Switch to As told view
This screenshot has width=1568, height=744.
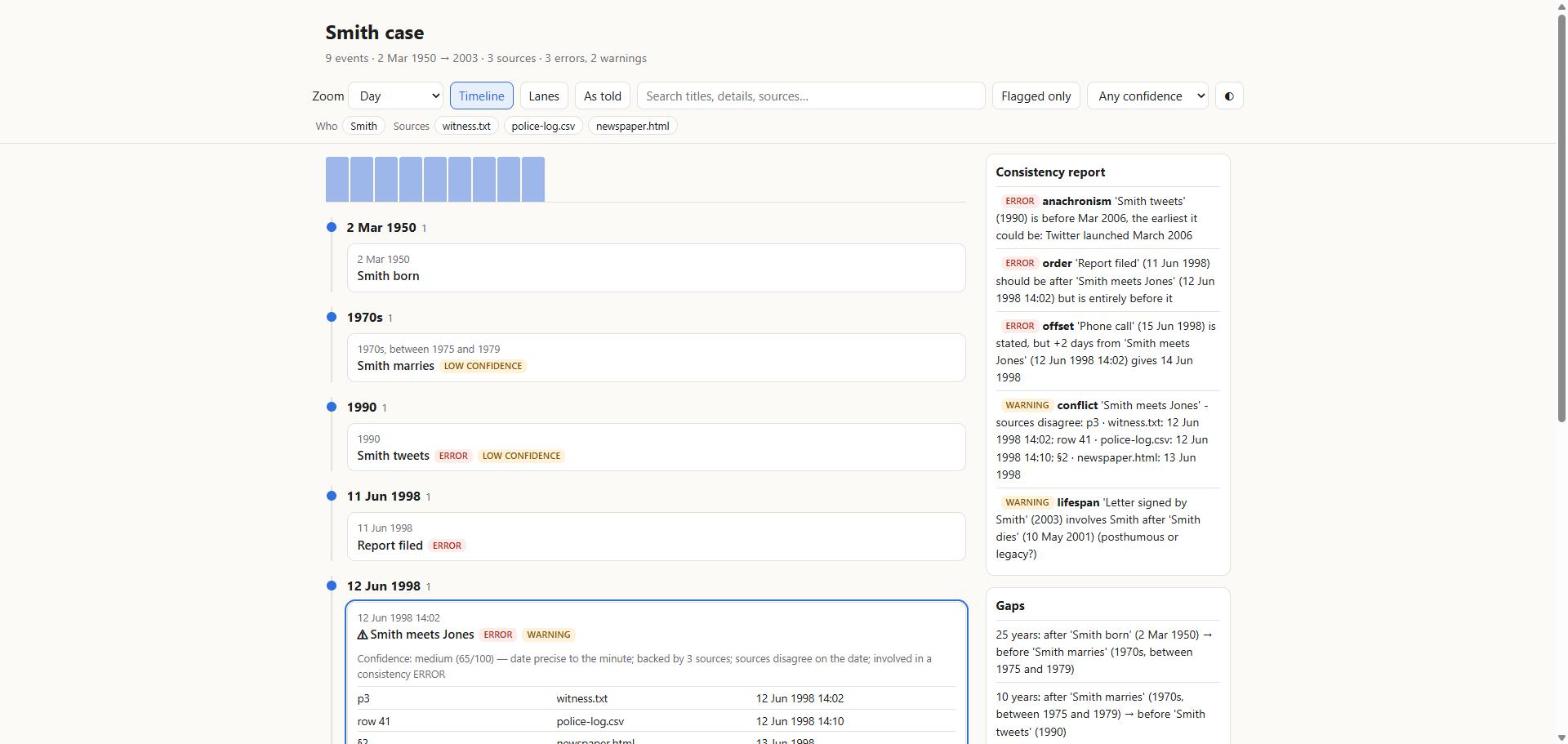(x=602, y=96)
